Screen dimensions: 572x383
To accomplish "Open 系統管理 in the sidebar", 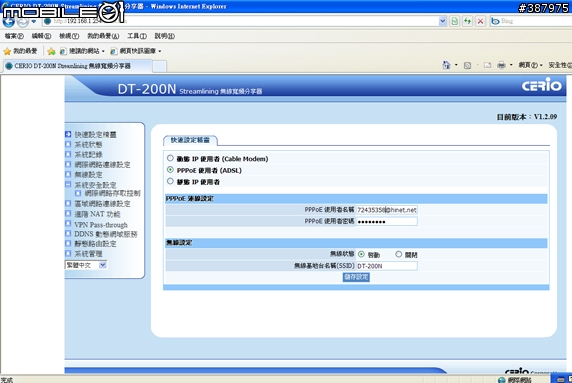I will point(88,254).
